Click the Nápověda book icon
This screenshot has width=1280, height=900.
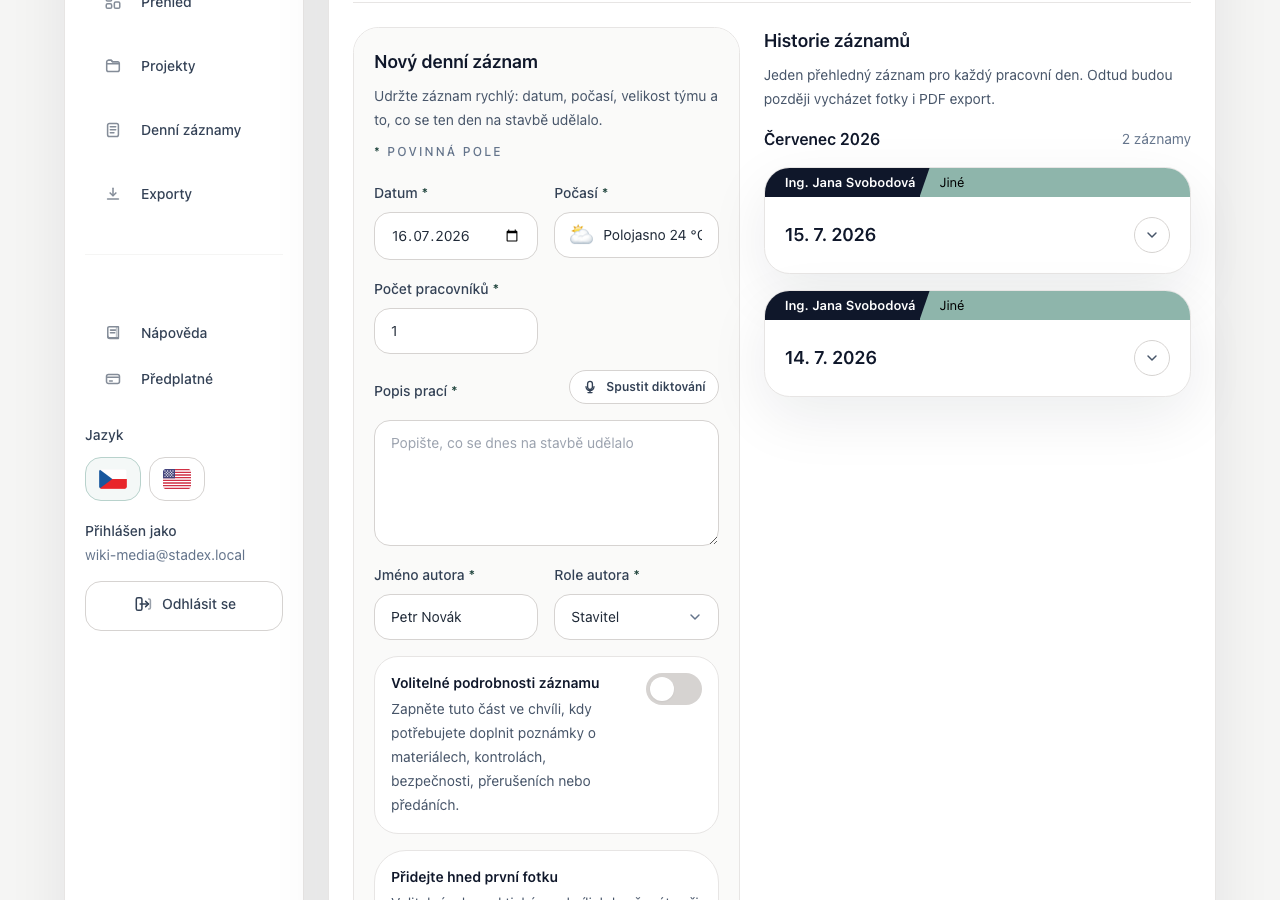[113, 333]
